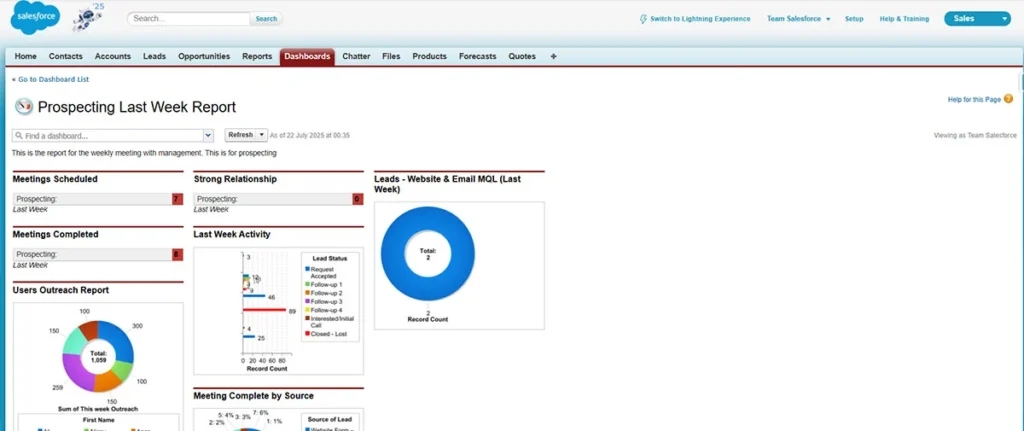Switch to the Reports tab
Screen dimensions: 1024x431
click(257, 57)
